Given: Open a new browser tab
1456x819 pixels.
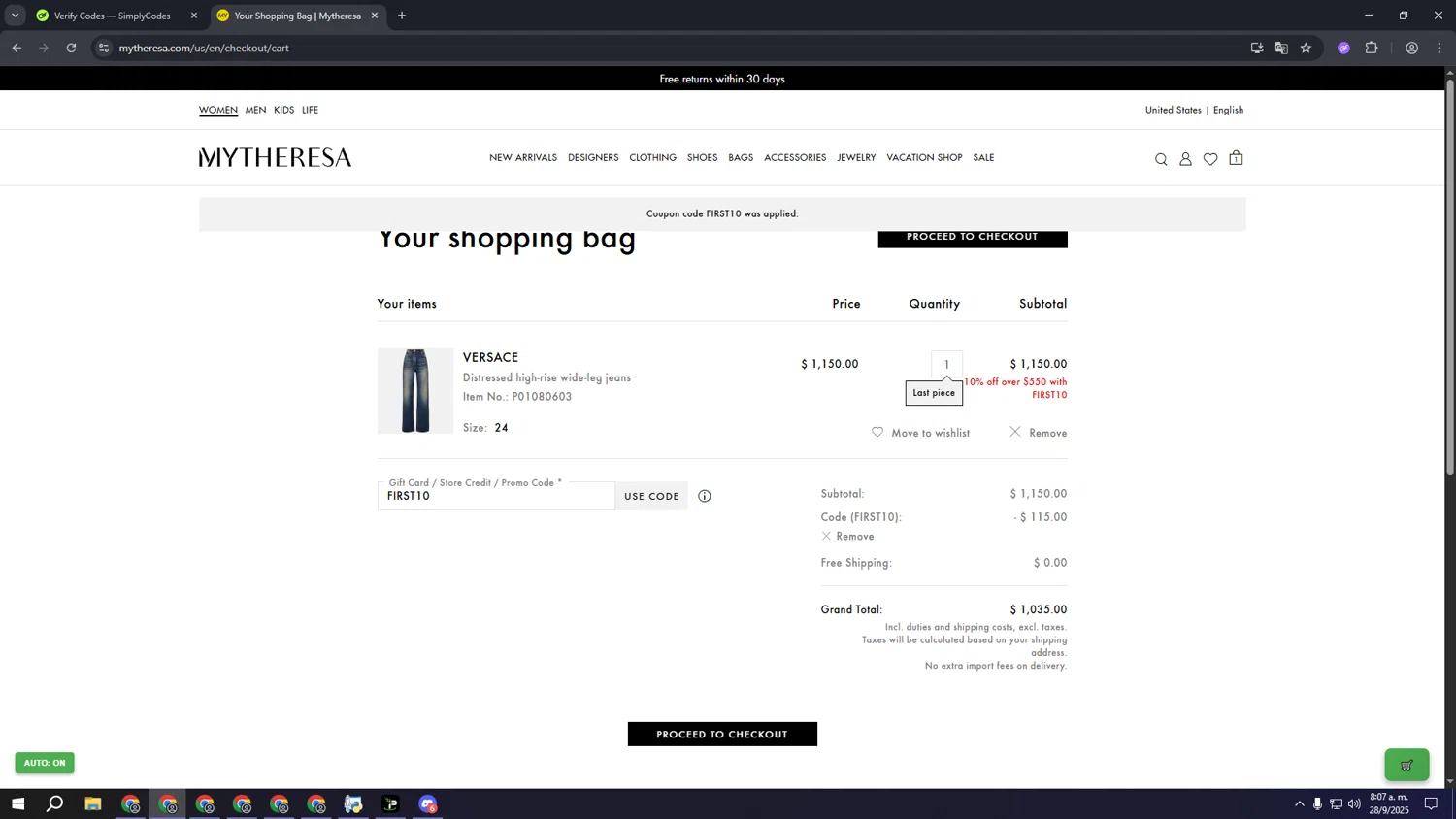Looking at the screenshot, I should click(402, 16).
